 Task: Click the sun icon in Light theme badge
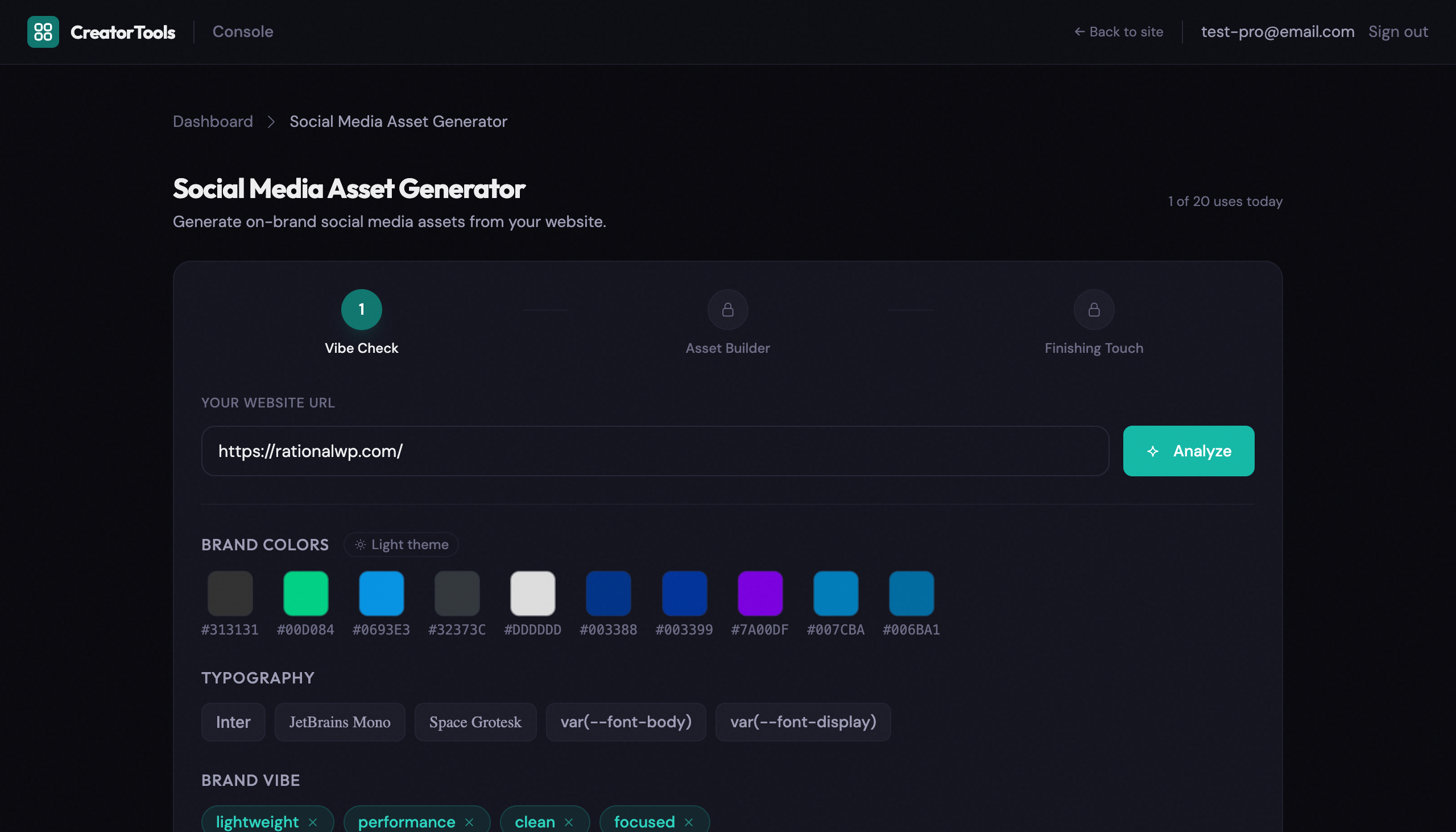pos(359,544)
